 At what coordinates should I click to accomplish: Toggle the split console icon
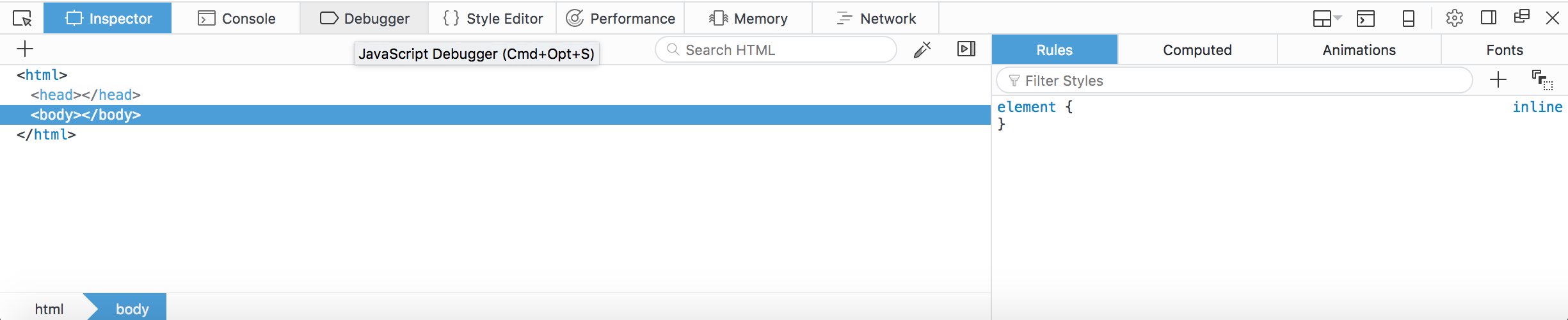1366,19
